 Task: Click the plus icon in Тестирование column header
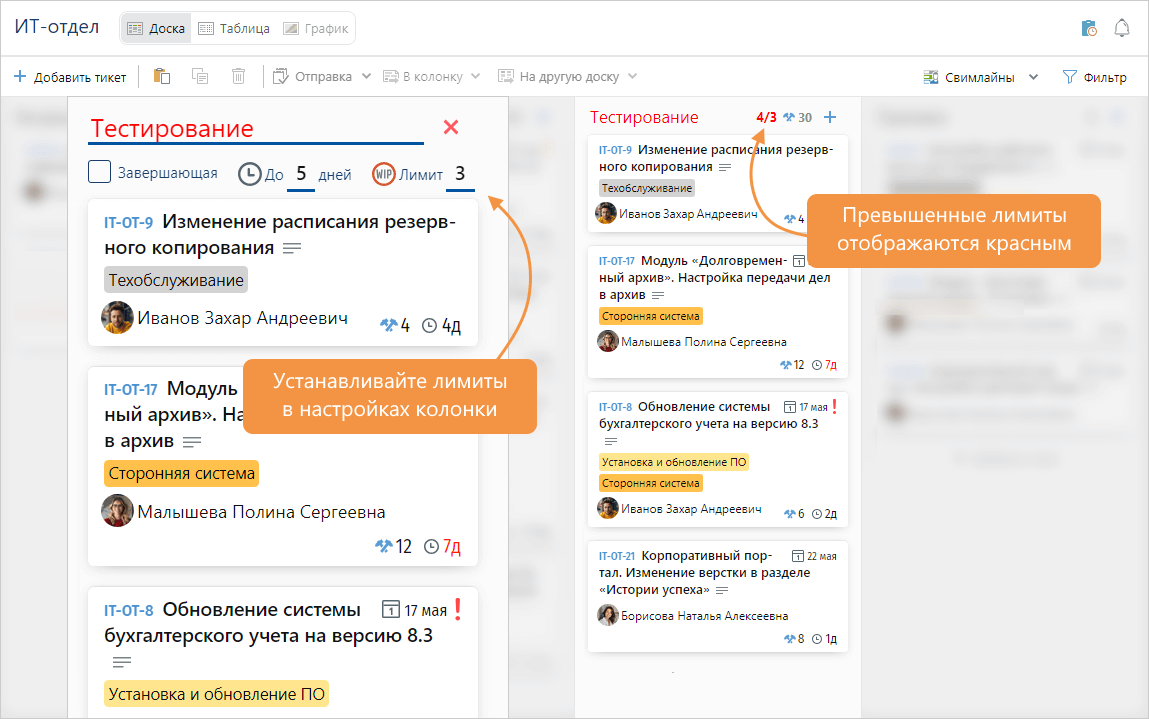[830, 118]
